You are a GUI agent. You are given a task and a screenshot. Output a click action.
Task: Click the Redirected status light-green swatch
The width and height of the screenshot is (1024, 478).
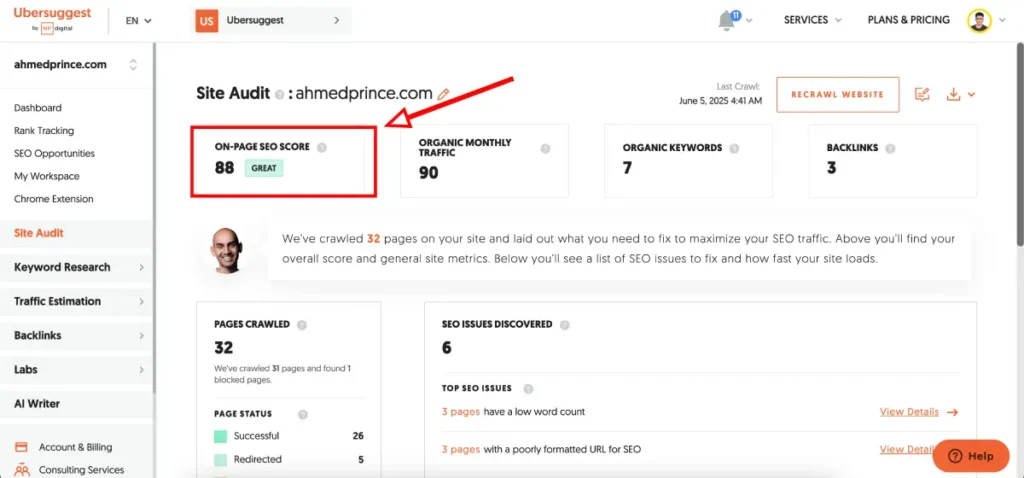(x=220, y=460)
